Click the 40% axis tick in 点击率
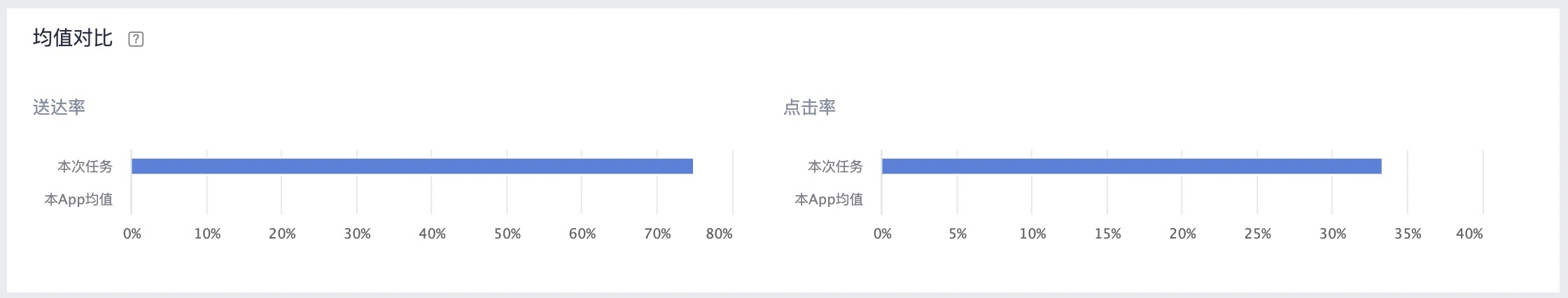The height and width of the screenshot is (298, 1568). (1469, 234)
